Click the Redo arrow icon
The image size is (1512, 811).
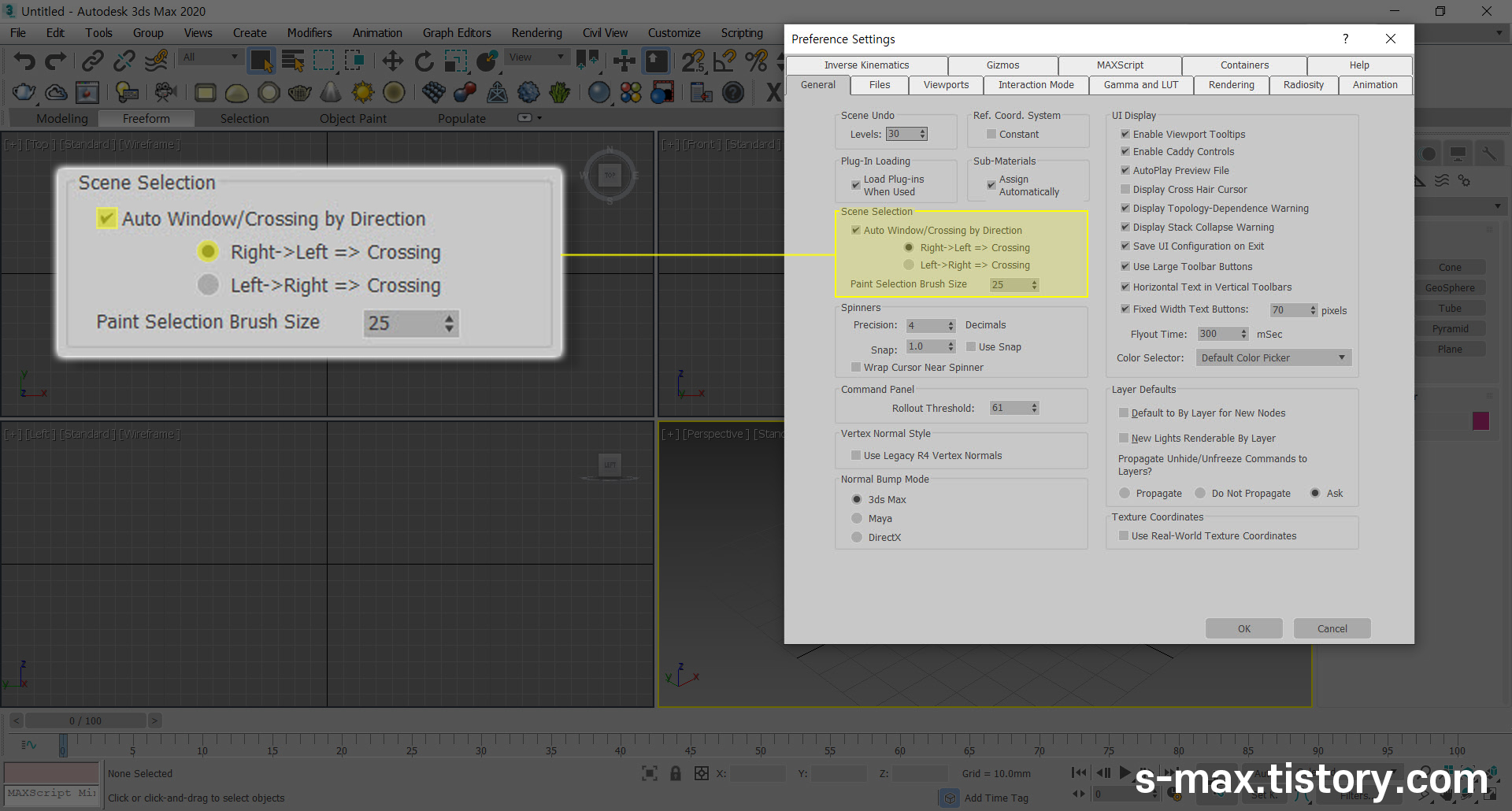point(56,61)
